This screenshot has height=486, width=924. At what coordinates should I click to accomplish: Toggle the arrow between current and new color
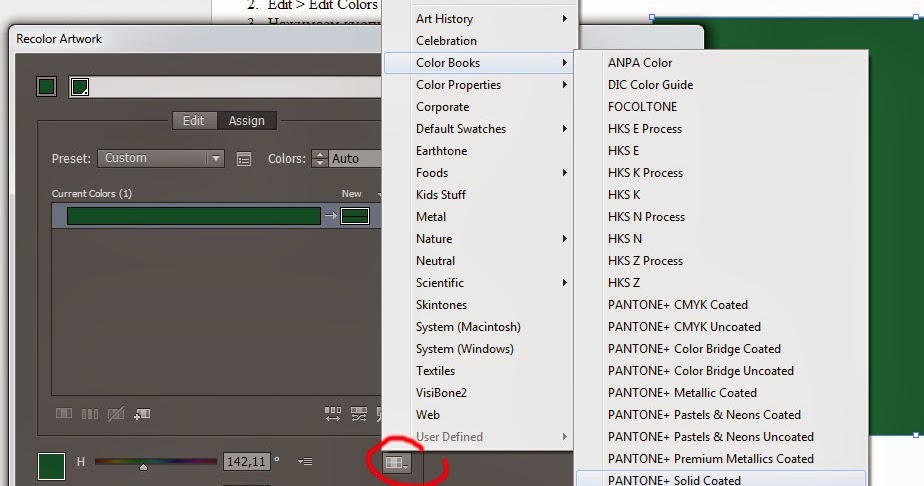point(331,216)
